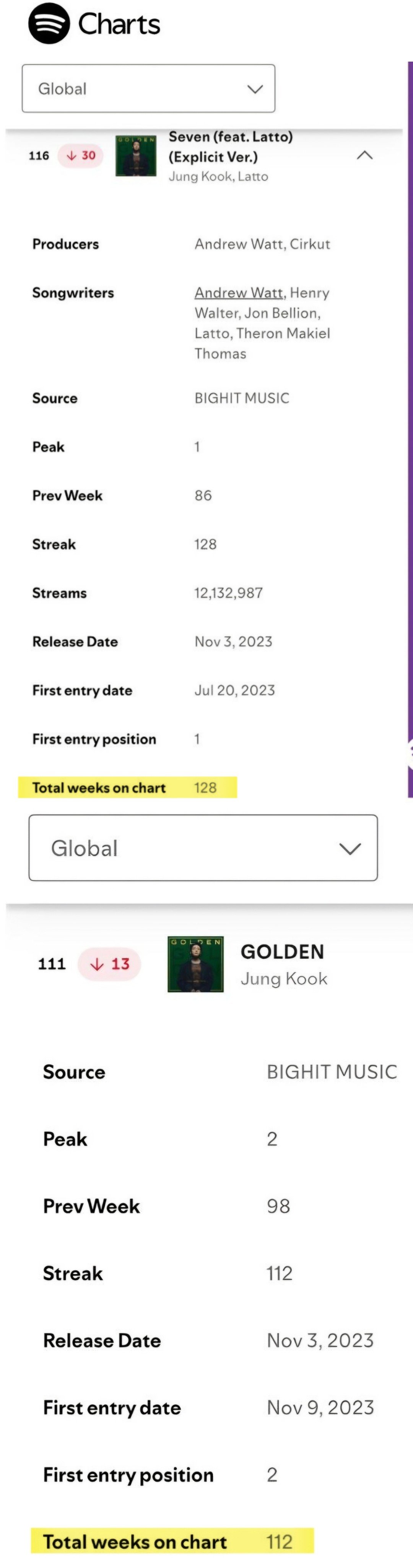Click the GOLDEN album title

[282, 951]
